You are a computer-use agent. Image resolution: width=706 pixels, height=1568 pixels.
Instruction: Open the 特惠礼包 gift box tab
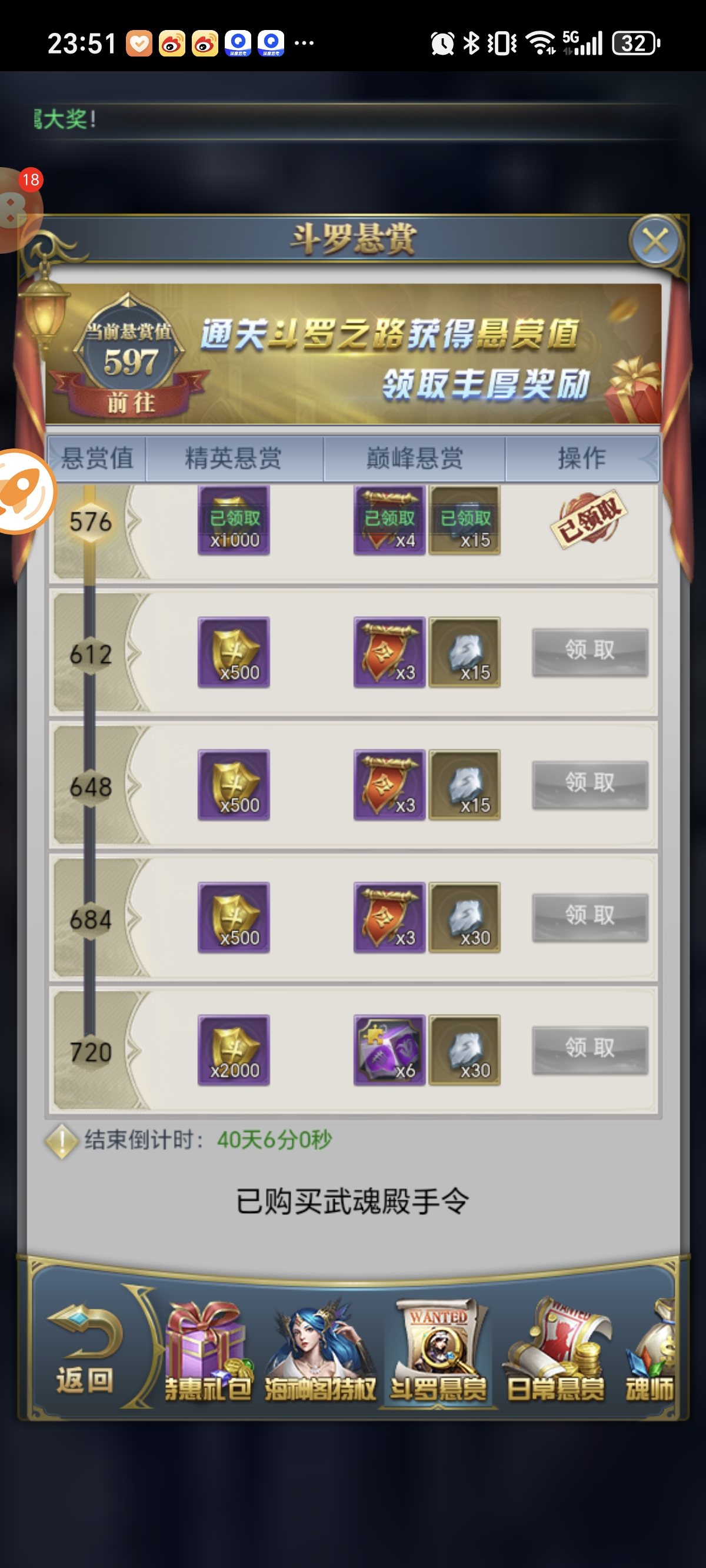pyautogui.click(x=208, y=1351)
